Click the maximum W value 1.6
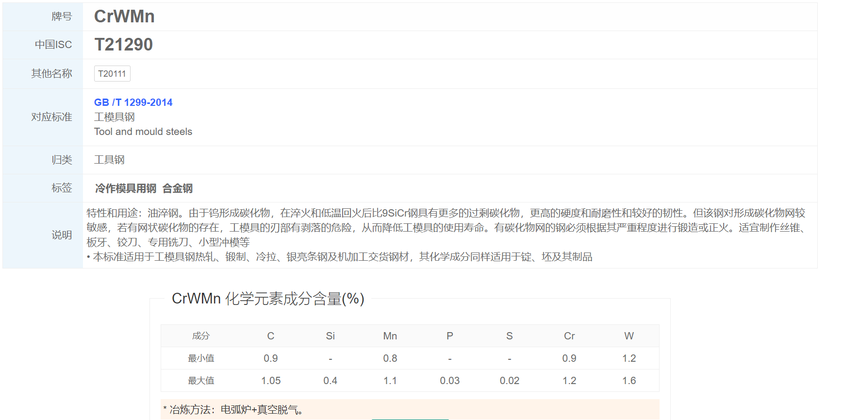Image resolution: width=860 pixels, height=420 pixels. pyautogui.click(x=629, y=381)
